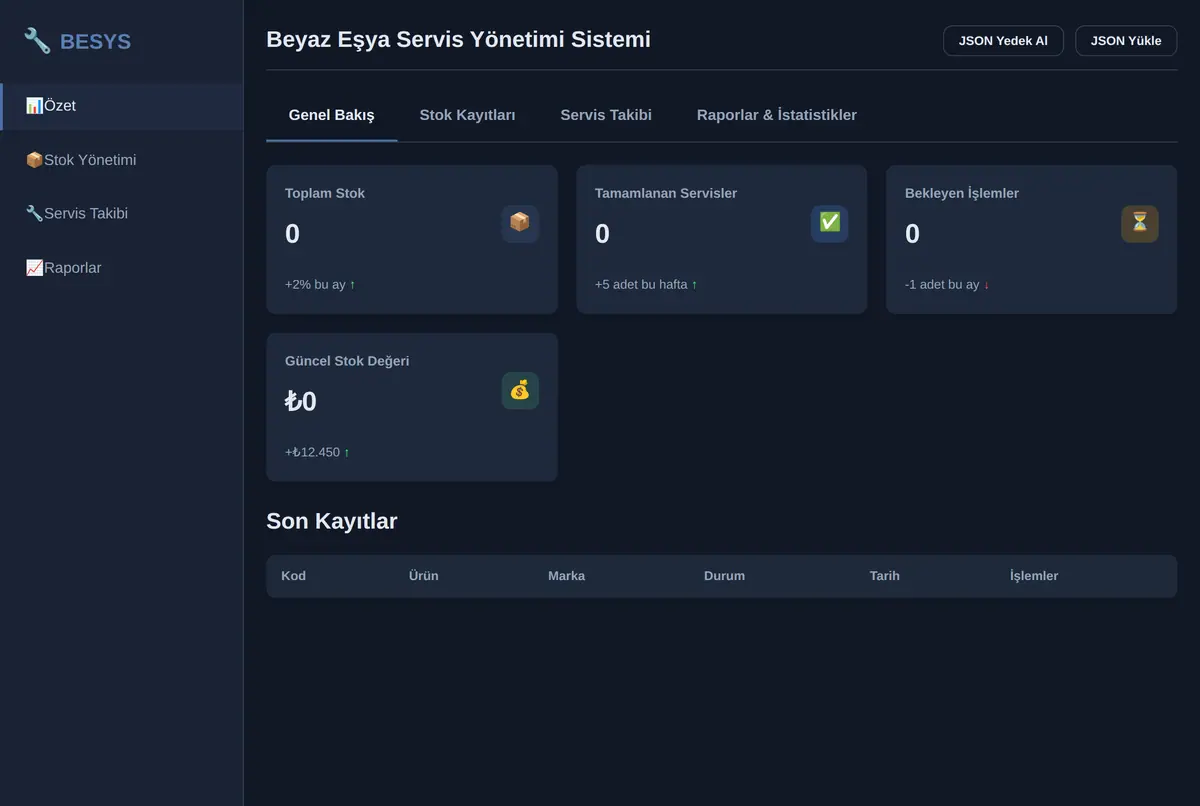Screen dimensions: 1200x806
Task: Go to Servis Takibi in the sidebar
Action: pos(121,213)
